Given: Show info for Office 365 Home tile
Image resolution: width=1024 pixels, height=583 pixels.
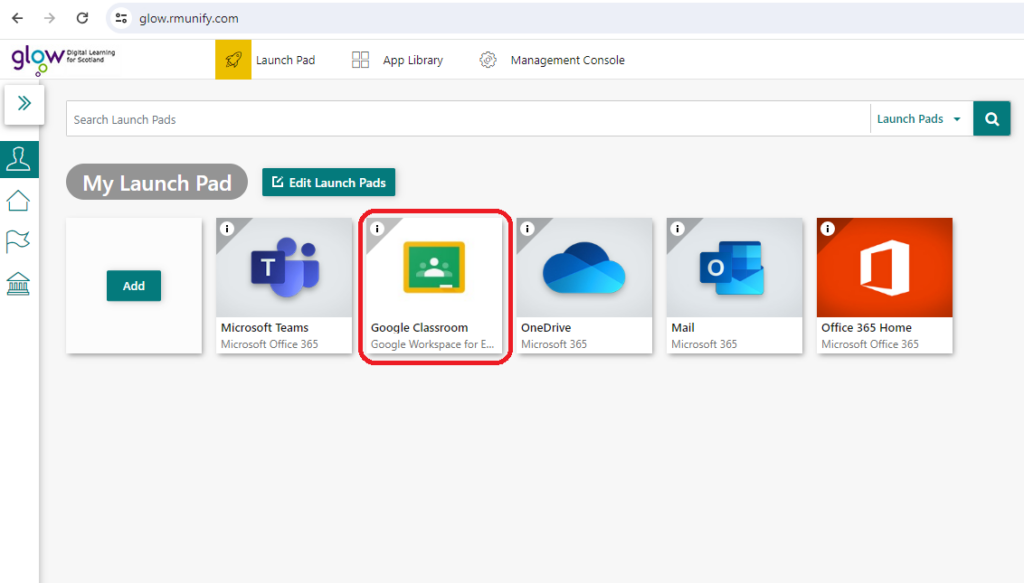Looking at the screenshot, I should point(828,228).
